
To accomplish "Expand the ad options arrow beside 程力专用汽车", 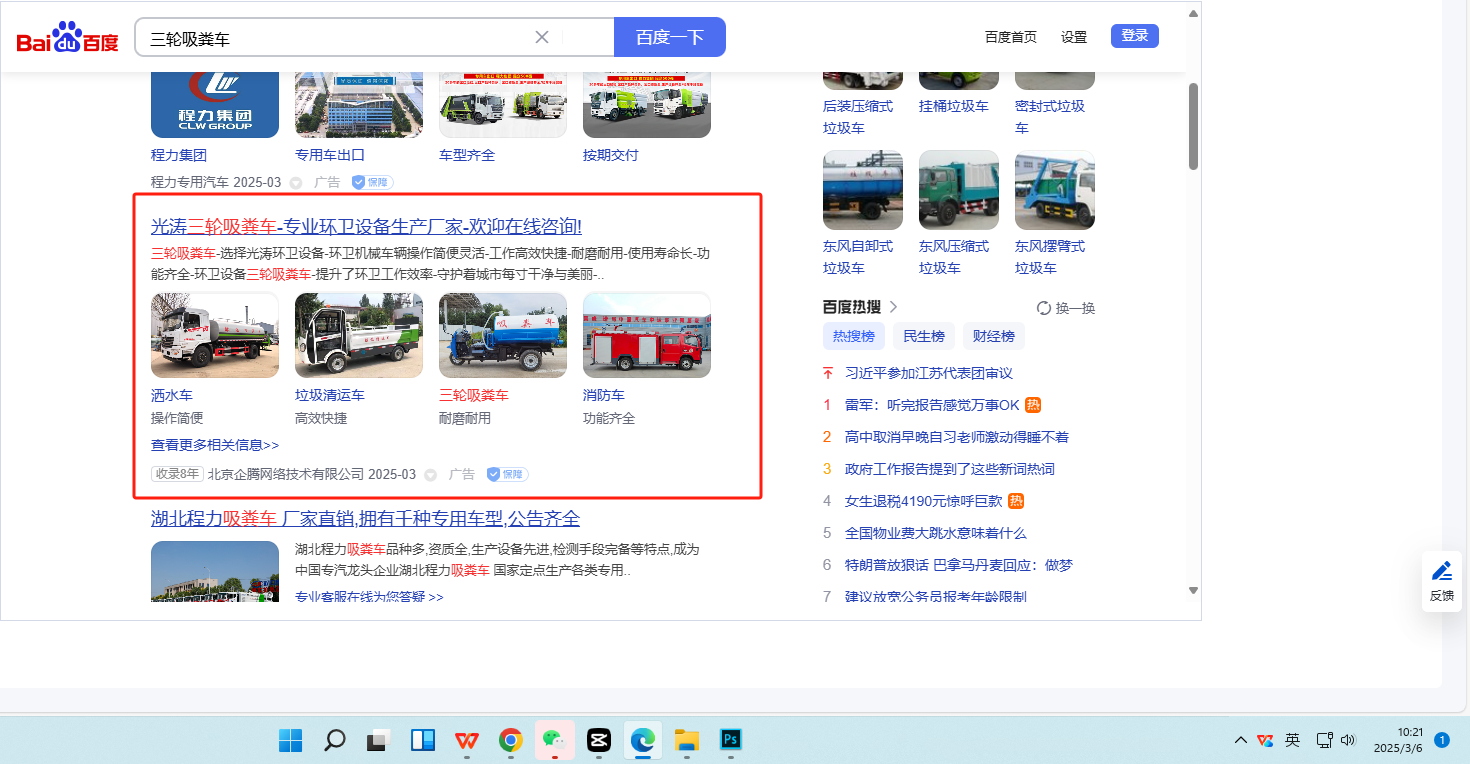I will coord(295,182).
